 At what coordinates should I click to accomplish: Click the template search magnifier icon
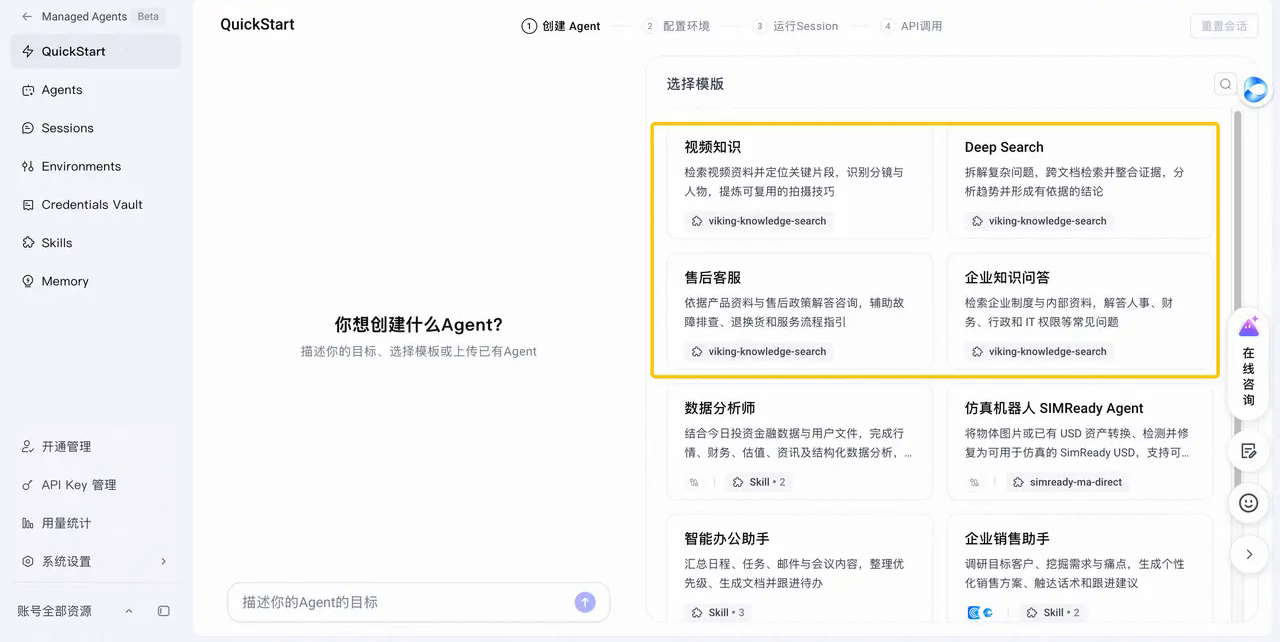click(x=1225, y=84)
